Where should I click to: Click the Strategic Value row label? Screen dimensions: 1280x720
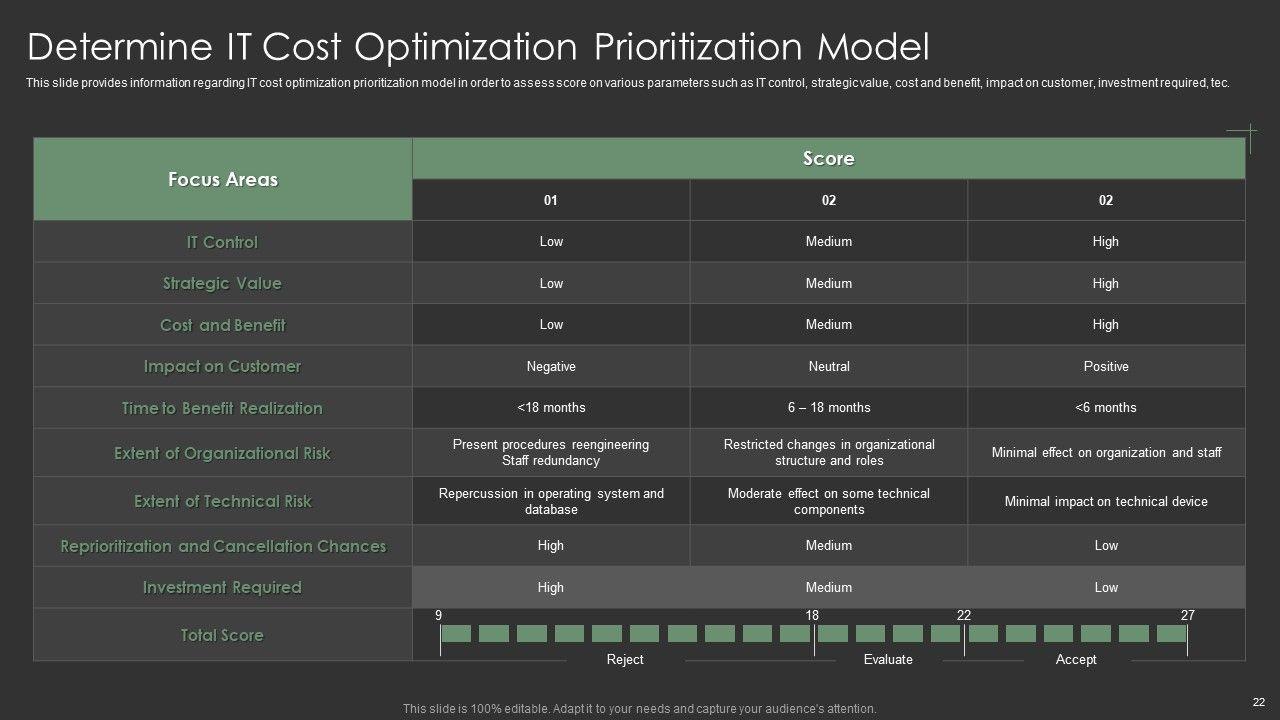222,284
